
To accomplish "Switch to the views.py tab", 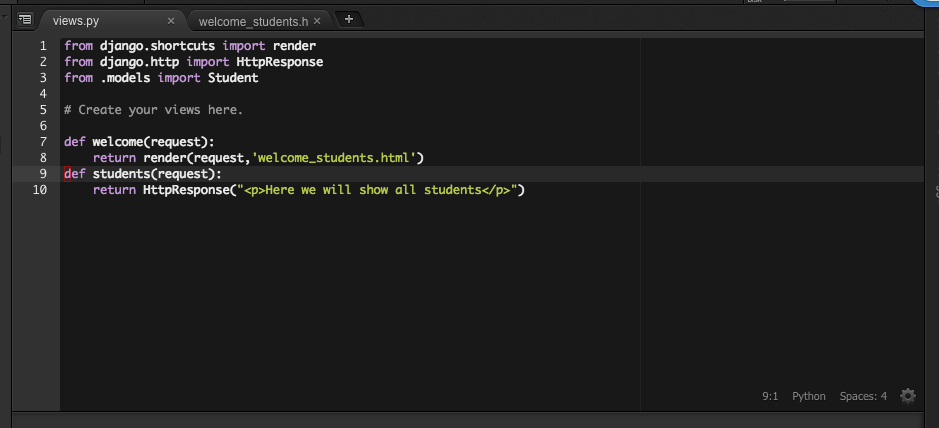I will pyautogui.click(x=76, y=21).
